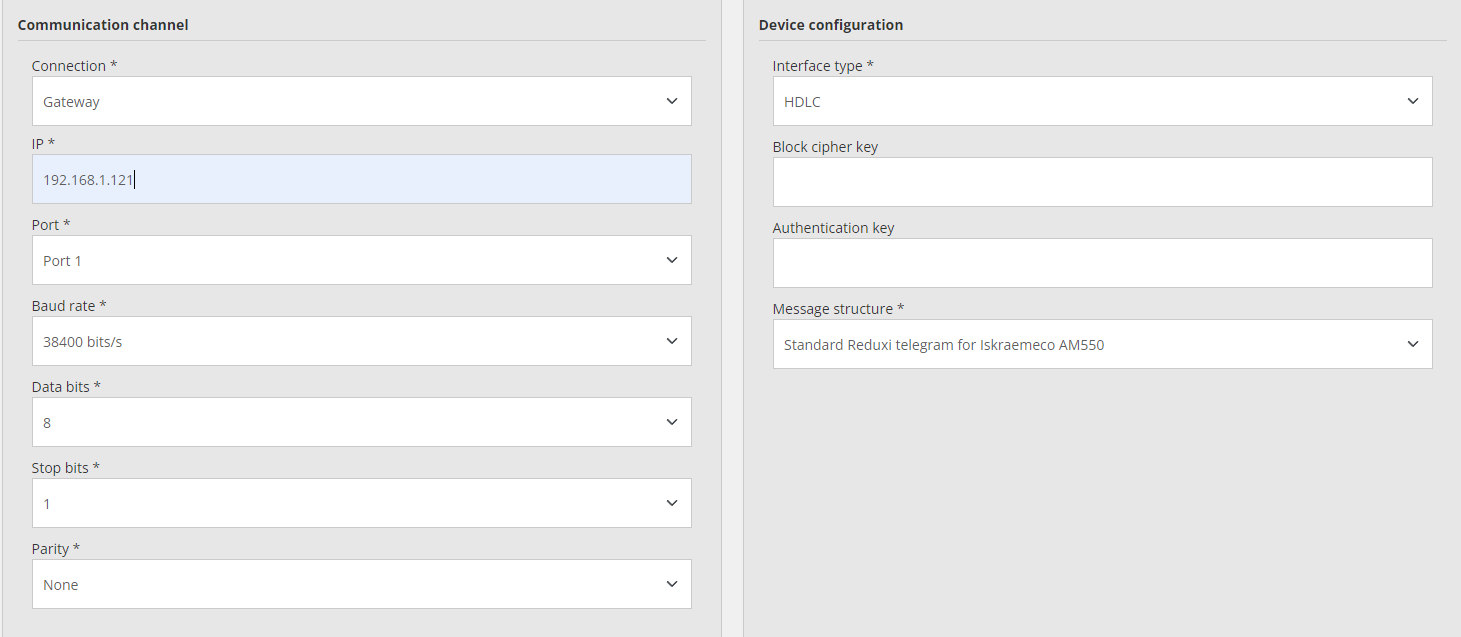Click the chevron arrow in Connection field
This screenshot has width=1461, height=637.
[672, 101]
